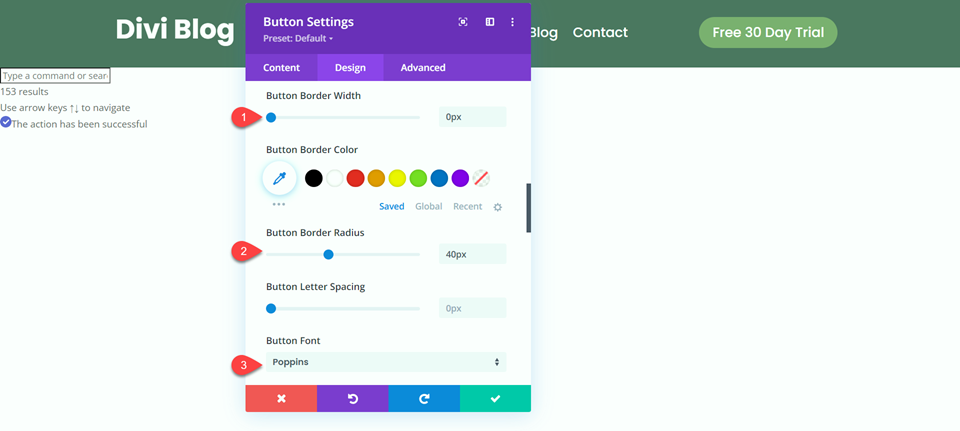The image size is (960, 431).
Task: Click 'The action has been successful' message
Action: [x=80, y=124]
